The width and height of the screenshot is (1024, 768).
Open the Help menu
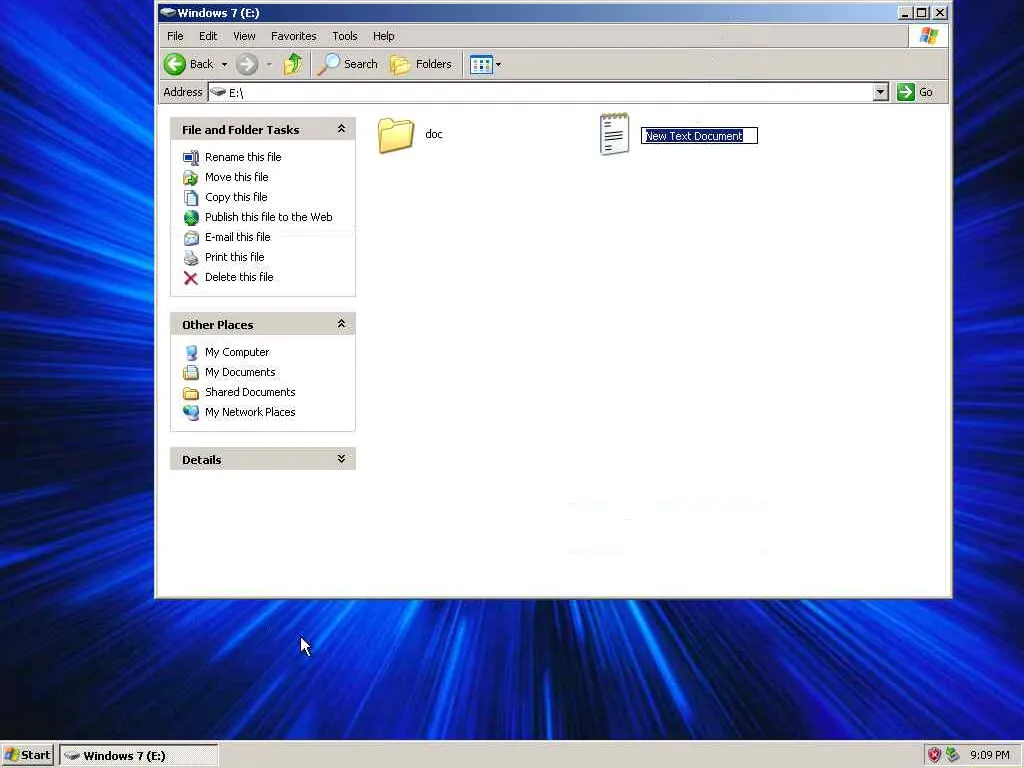pyautogui.click(x=383, y=36)
